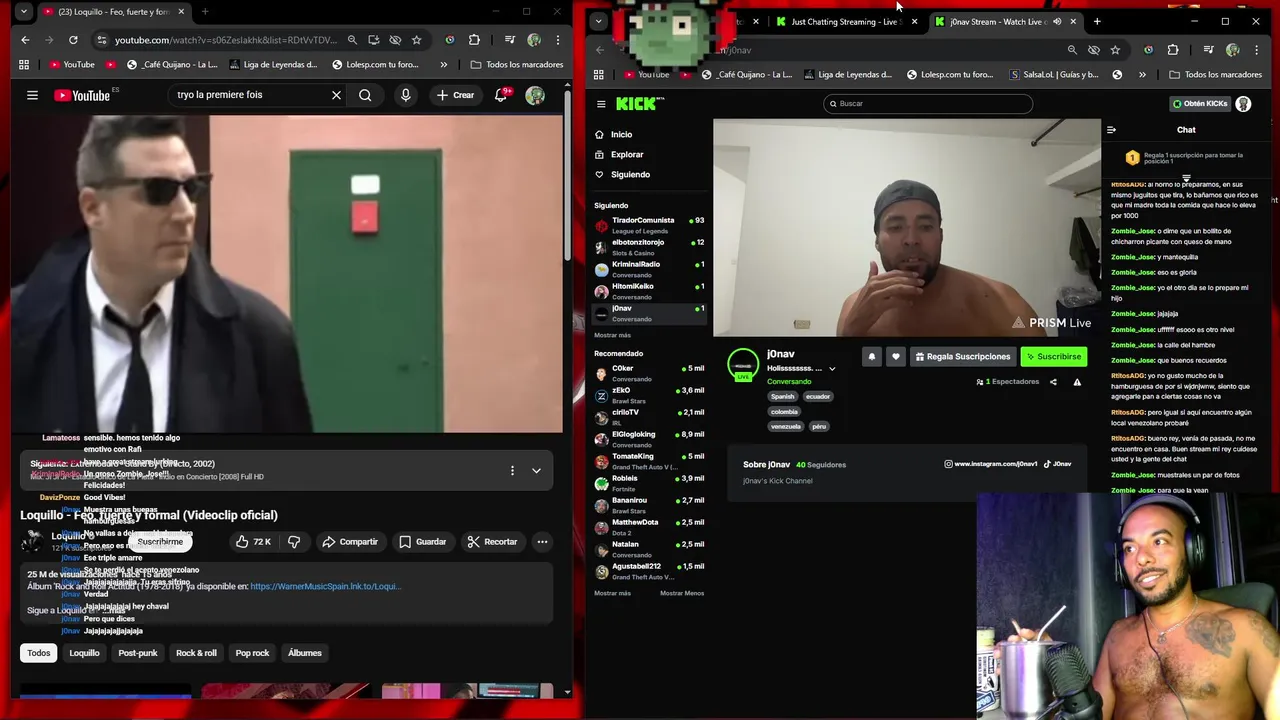The height and width of the screenshot is (720, 1280).
Task: Expand the stream title next to Holisssssss
Action: click(x=831, y=369)
